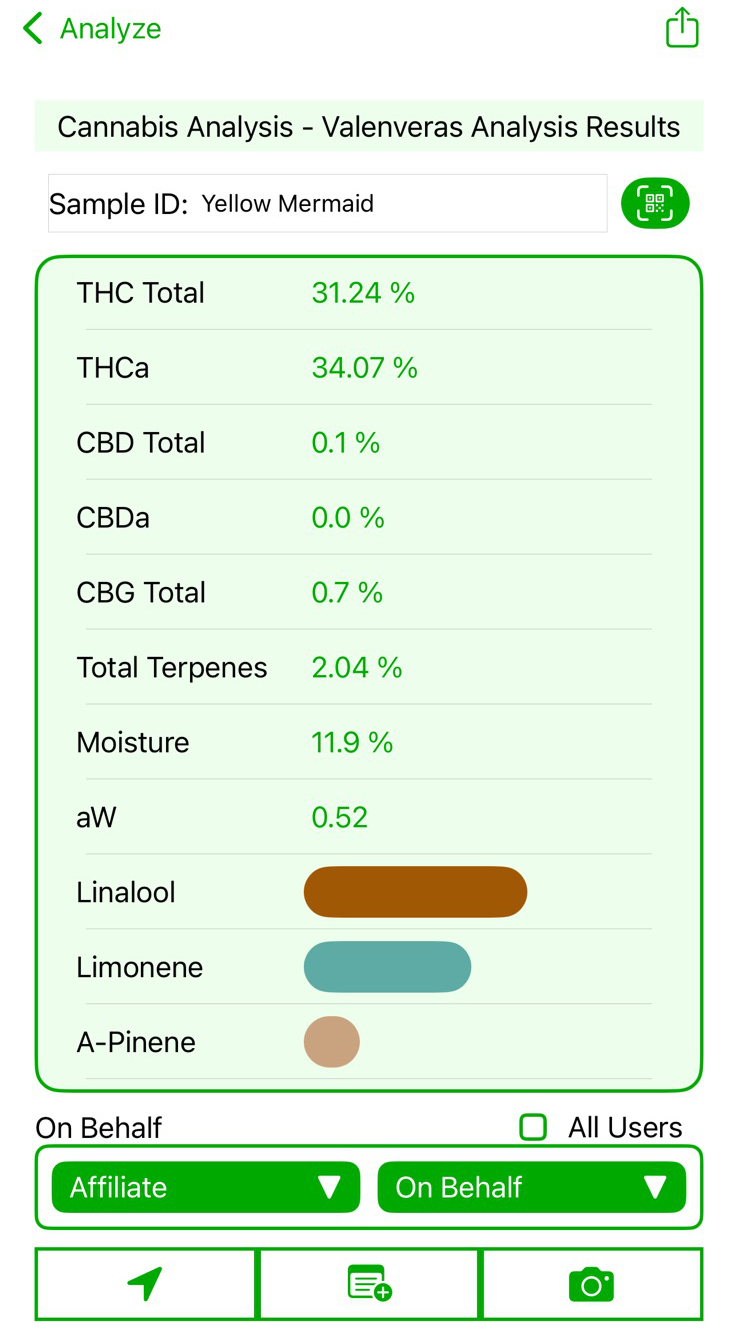738x1337 pixels.
Task: Tap the Cannabis Analysis results header
Action: [x=369, y=127]
